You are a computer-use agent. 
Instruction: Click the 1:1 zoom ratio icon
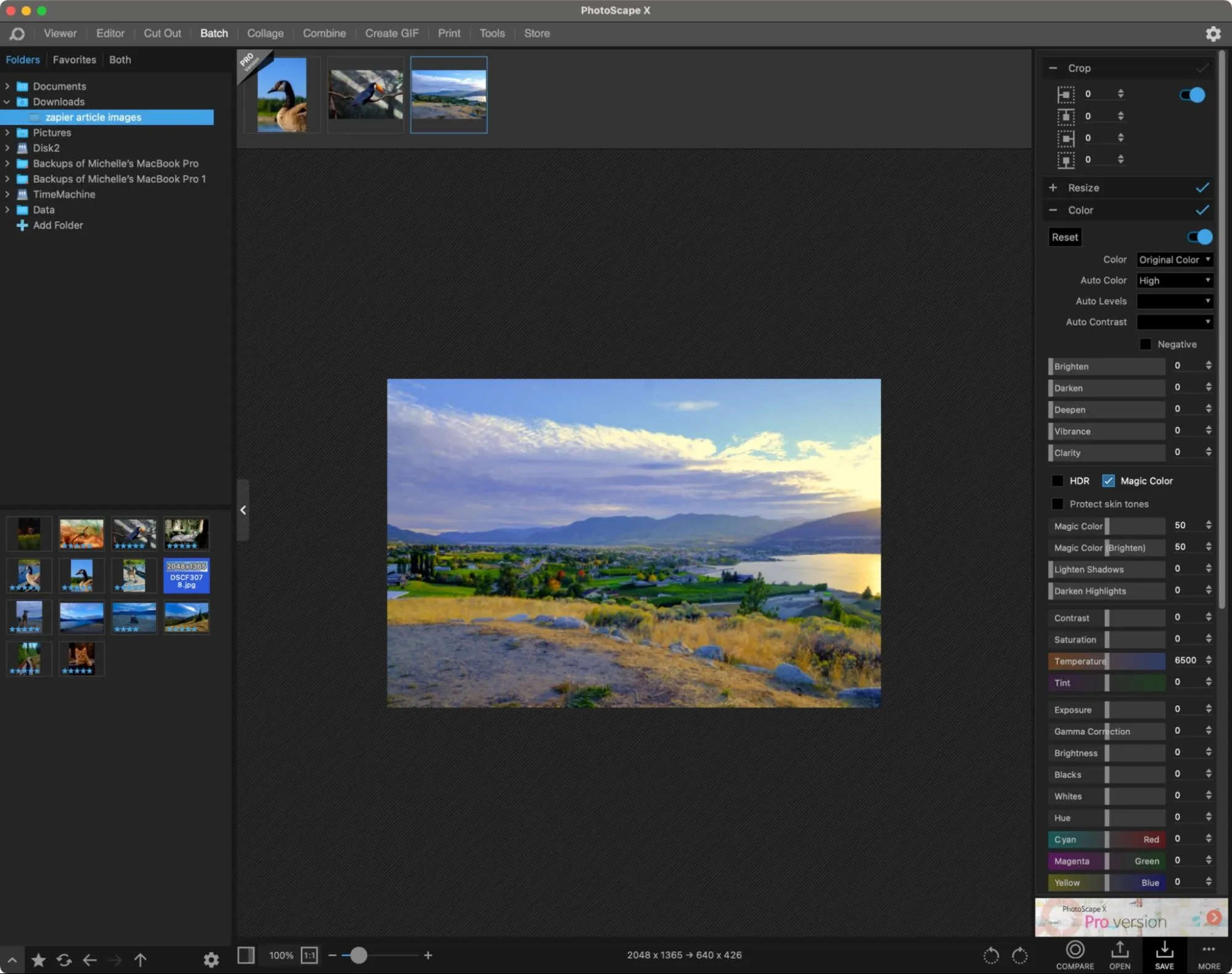(x=309, y=955)
